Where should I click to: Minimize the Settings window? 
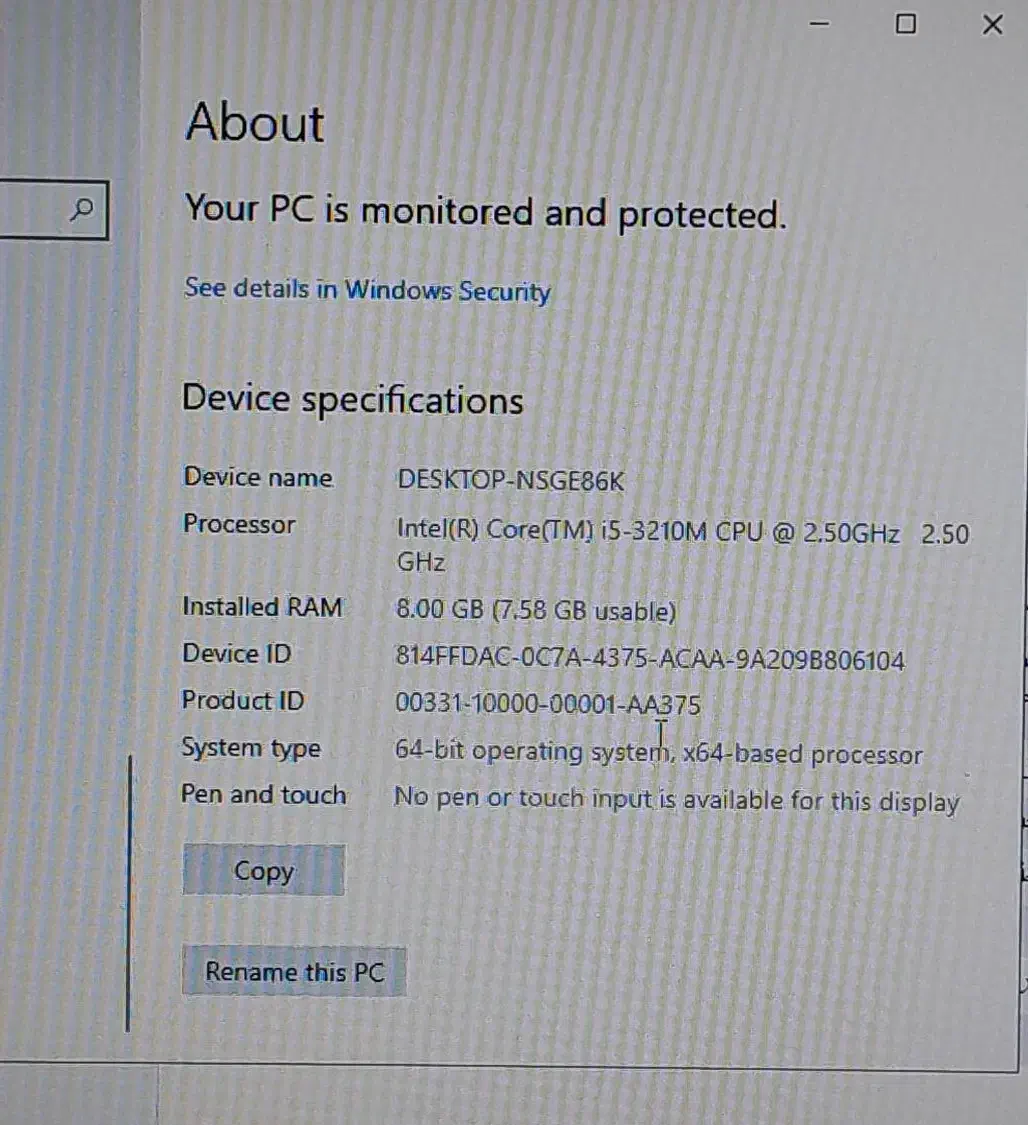(x=819, y=24)
